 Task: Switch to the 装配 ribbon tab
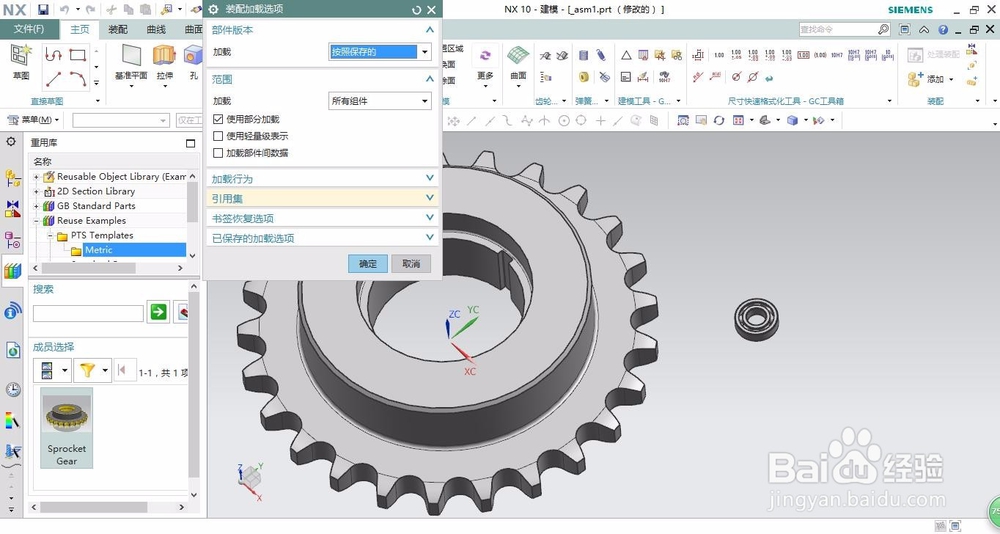[118, 29]
